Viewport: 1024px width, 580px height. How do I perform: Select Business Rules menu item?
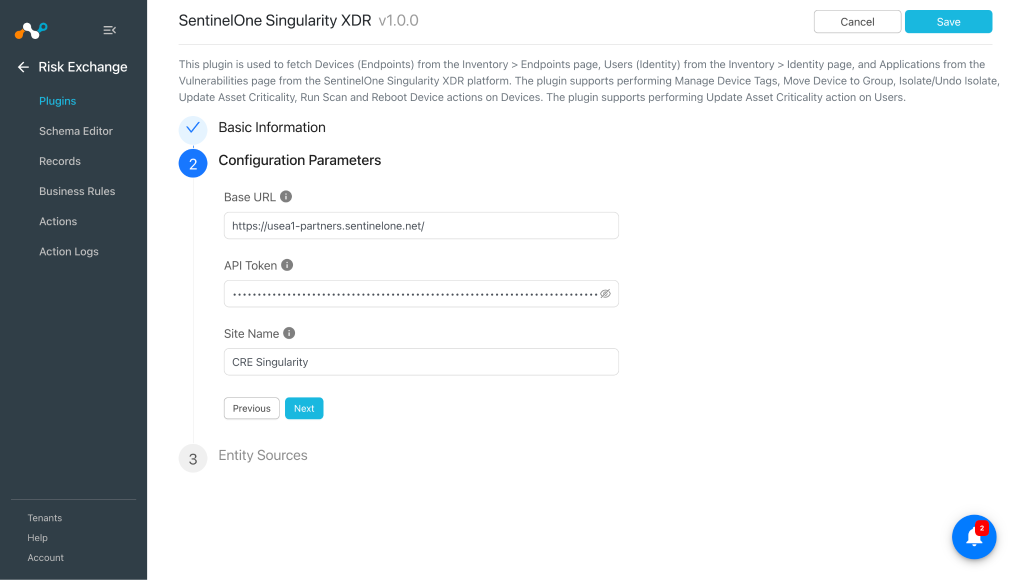[x=77, y=191]
